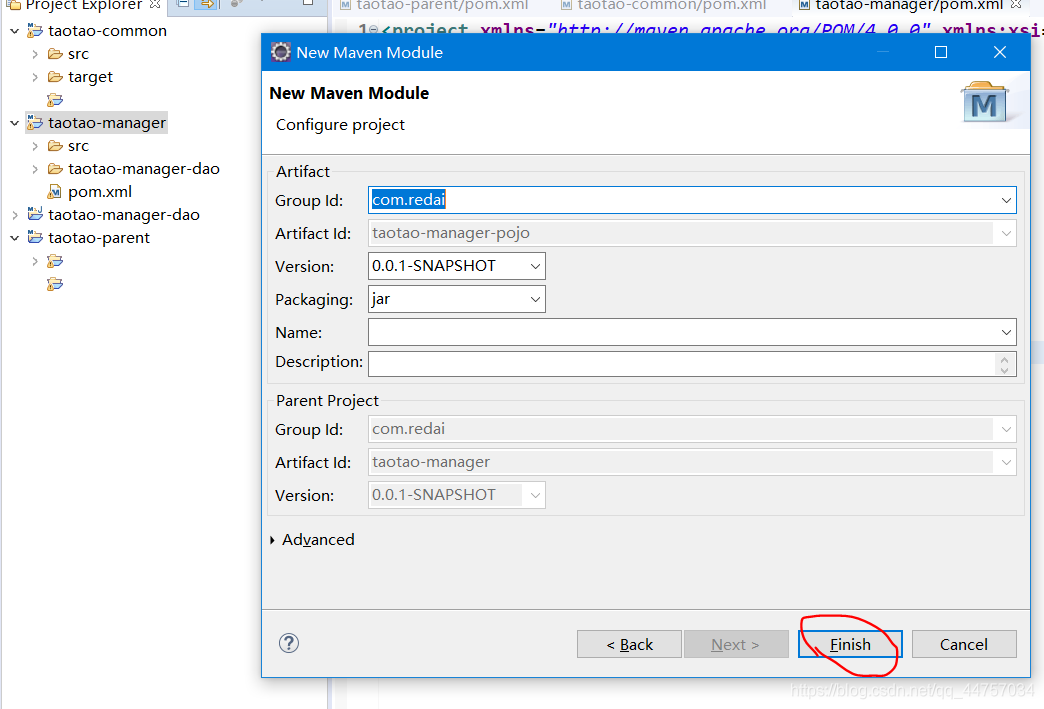
Task: Maximize the New Maven Module dialog
Action: (941, 52)
